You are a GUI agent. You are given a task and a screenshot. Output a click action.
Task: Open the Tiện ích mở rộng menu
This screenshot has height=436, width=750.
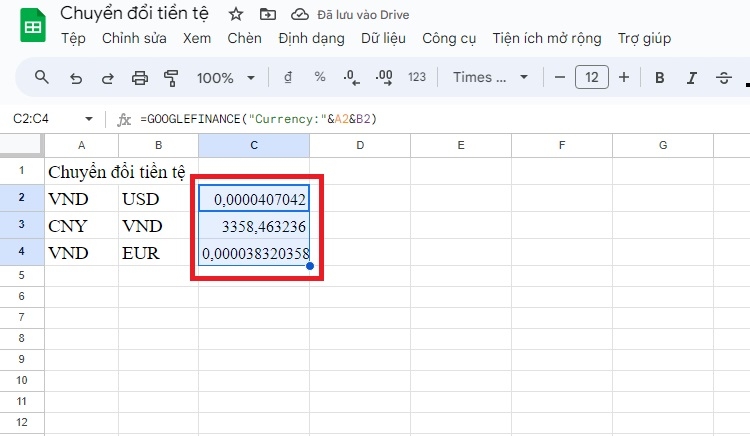[x=547, y=38]
